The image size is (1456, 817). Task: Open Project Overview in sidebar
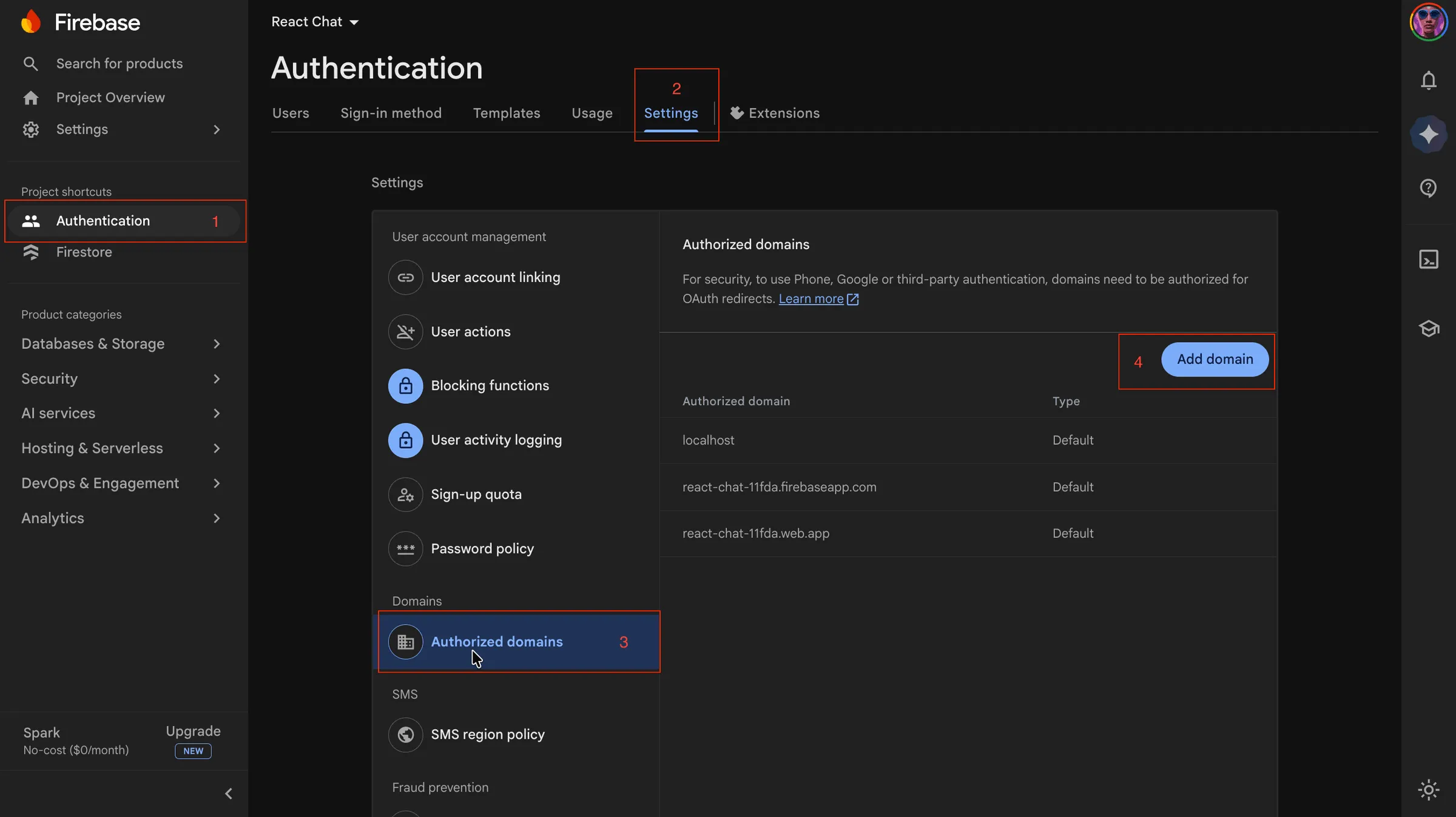click(124, 98)
